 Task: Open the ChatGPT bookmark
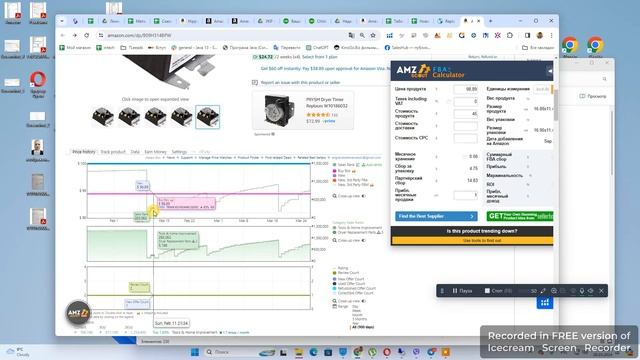(x=317, y=48)
